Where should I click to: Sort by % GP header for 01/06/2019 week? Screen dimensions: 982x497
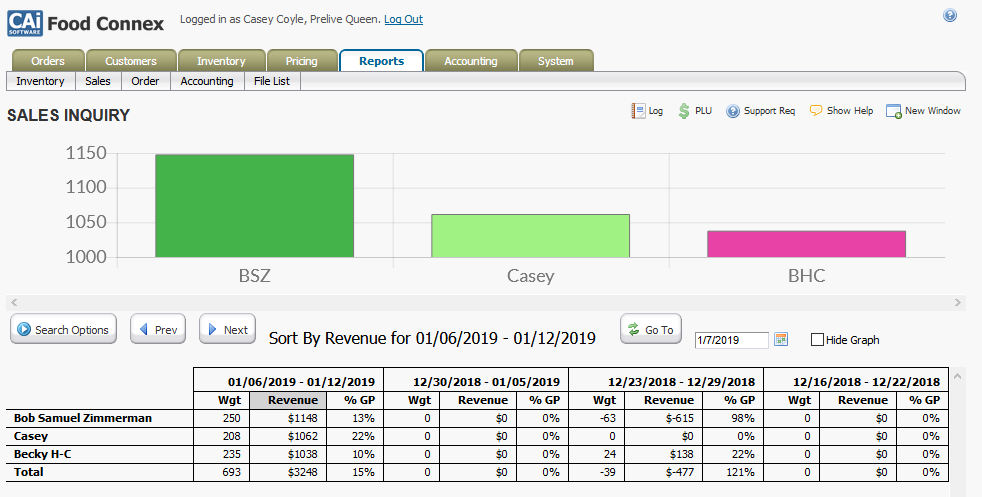pos(354,400)
